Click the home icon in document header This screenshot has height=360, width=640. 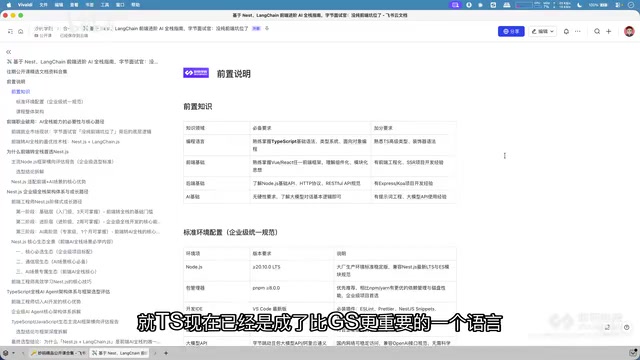point(20,31)
